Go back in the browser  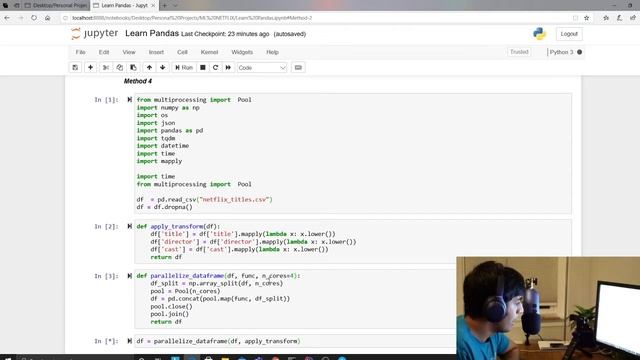tap(7, 18)
